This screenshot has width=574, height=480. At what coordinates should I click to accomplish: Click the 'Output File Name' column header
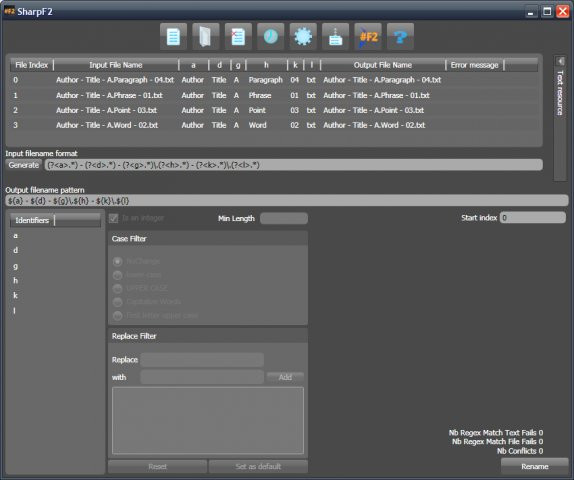click(383, 65)
